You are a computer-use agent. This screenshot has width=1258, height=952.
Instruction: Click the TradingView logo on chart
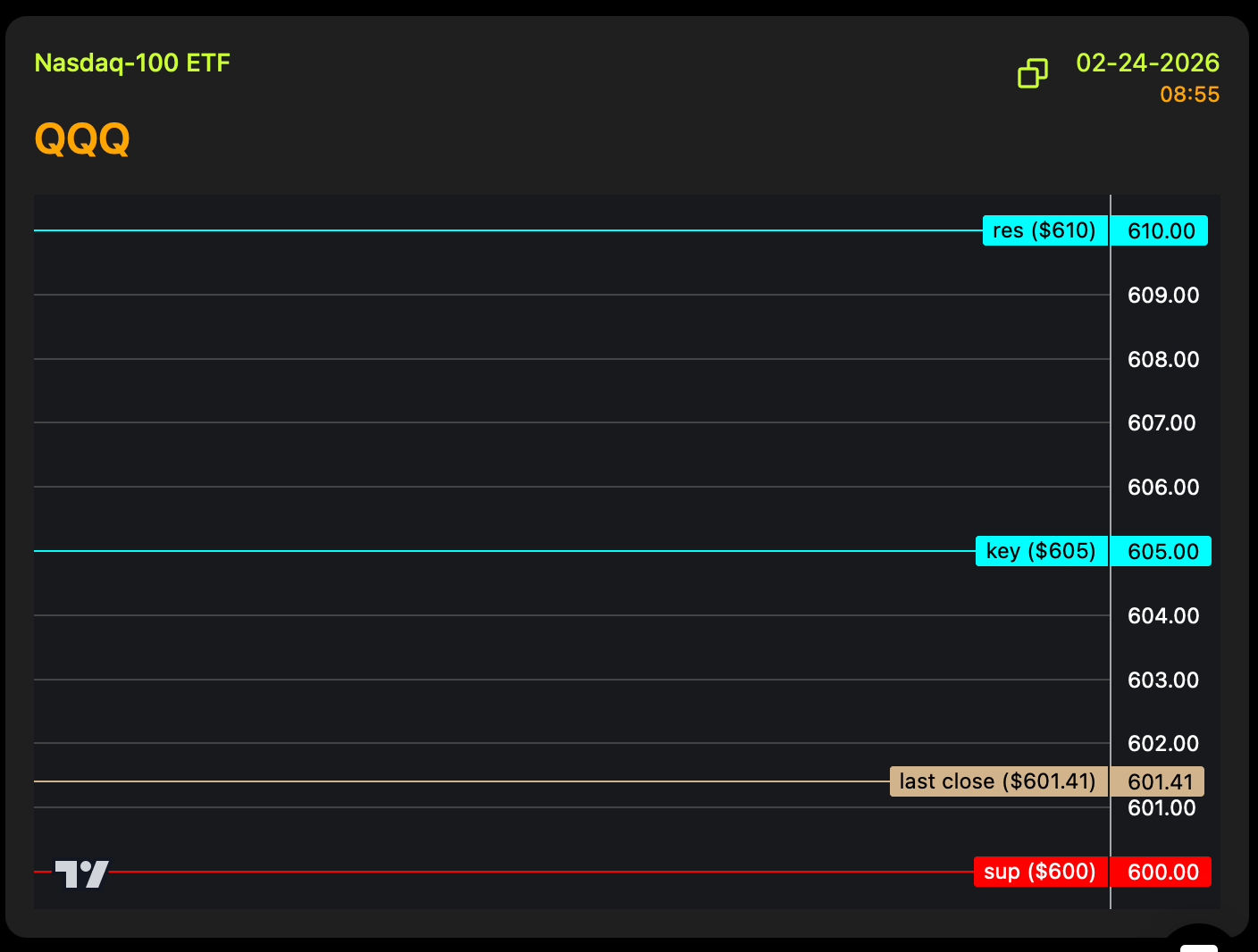tap(82, 874)
